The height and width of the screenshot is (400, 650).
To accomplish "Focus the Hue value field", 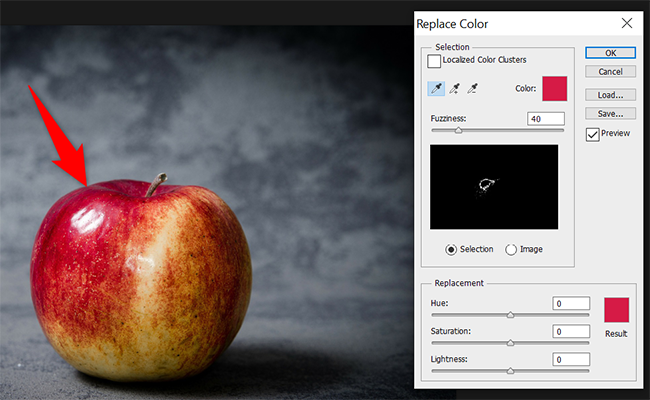I will point(571,303).
